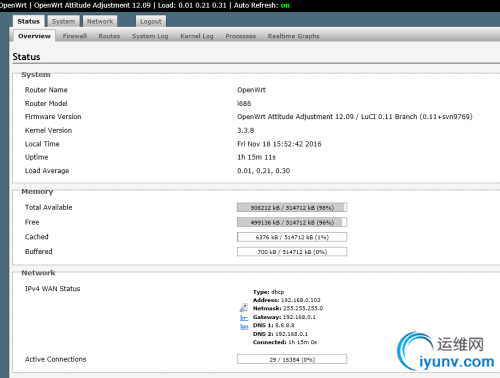Click the Logout tab
The height and width of the screenshot is (378, 500).
(x=151, y=21)
